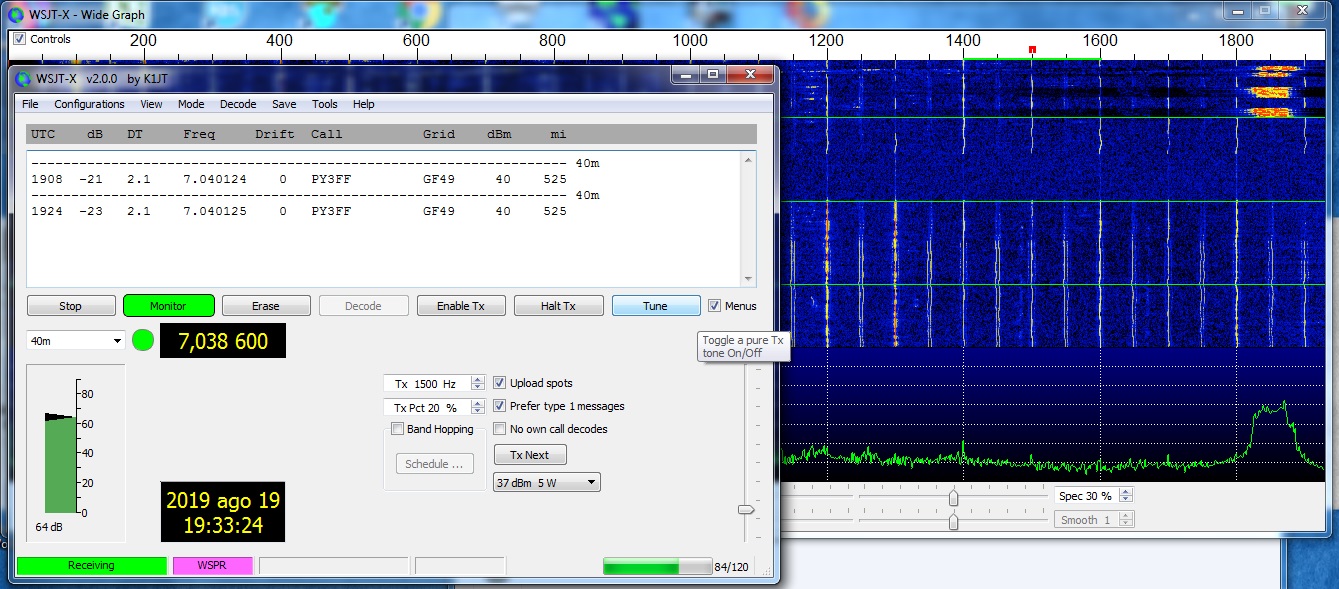Click the Spec 30 % field in Wide Graph
This screenshot has width=1339, height=589.
[1087, 496]
